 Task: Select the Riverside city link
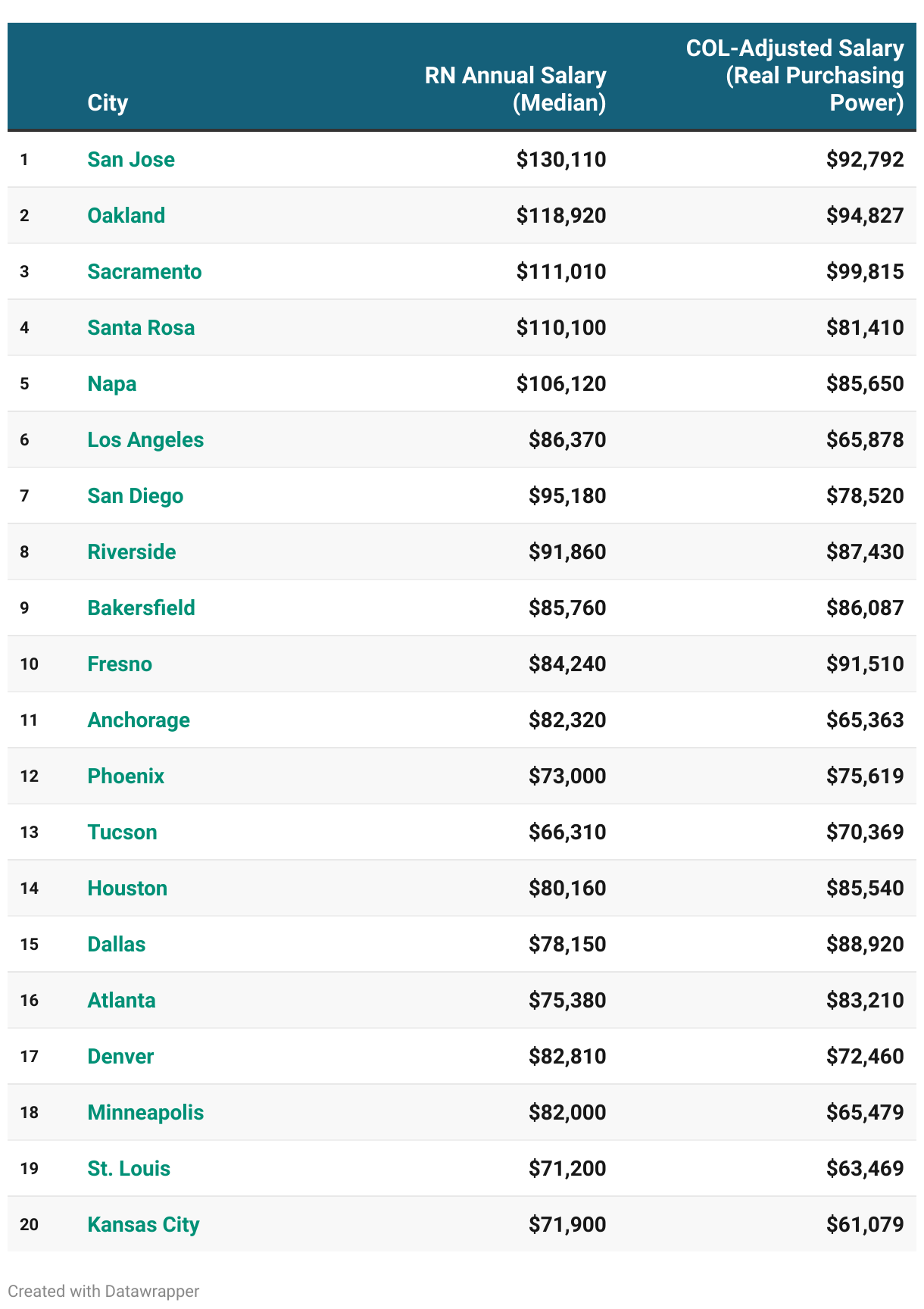point(131,552)
